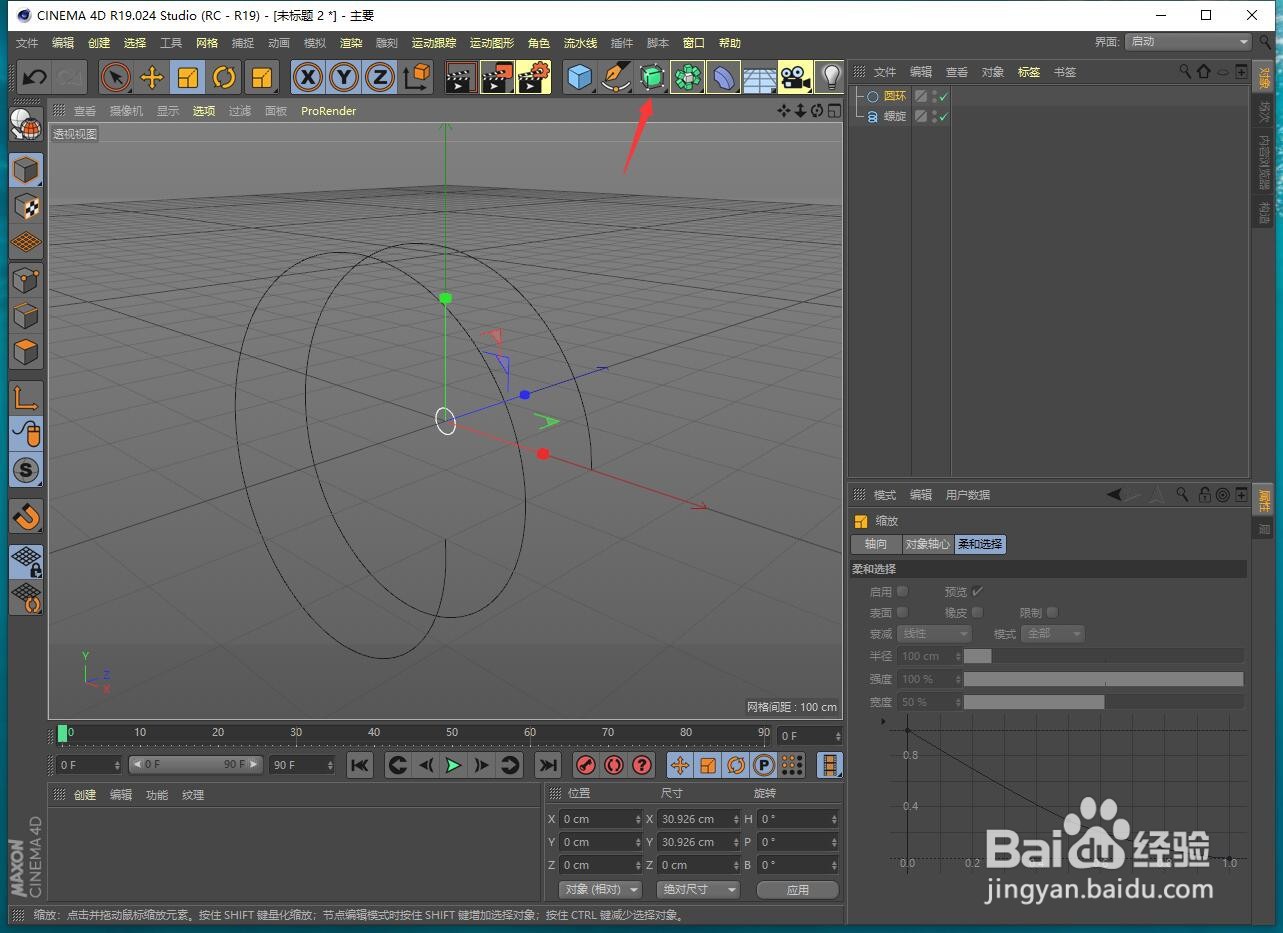Screen dimensions: 1283x933
Task: Add a light bulb object
Action: coord(830,77)
